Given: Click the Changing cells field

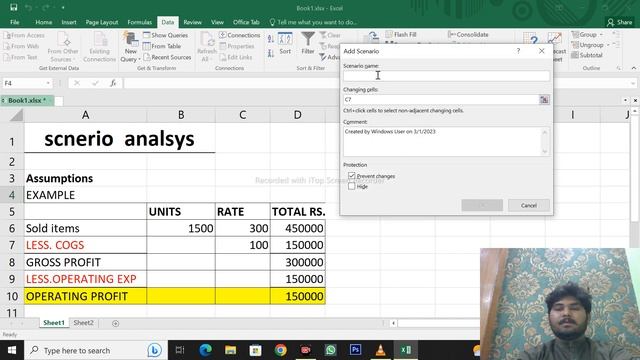Looking at the screenshot, I should [x=441, y=100].
